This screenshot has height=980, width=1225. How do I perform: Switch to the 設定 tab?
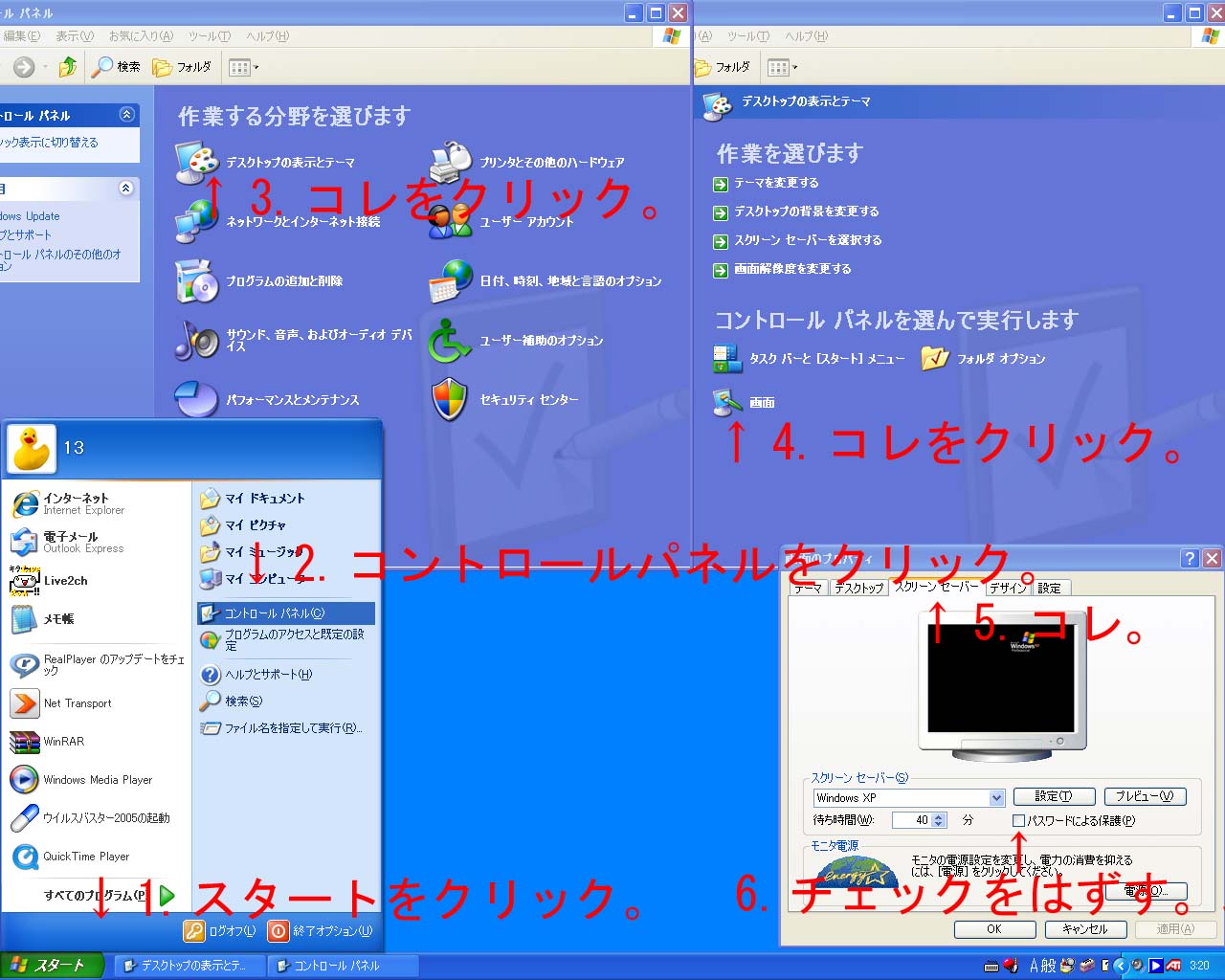tap(1050, 589)
